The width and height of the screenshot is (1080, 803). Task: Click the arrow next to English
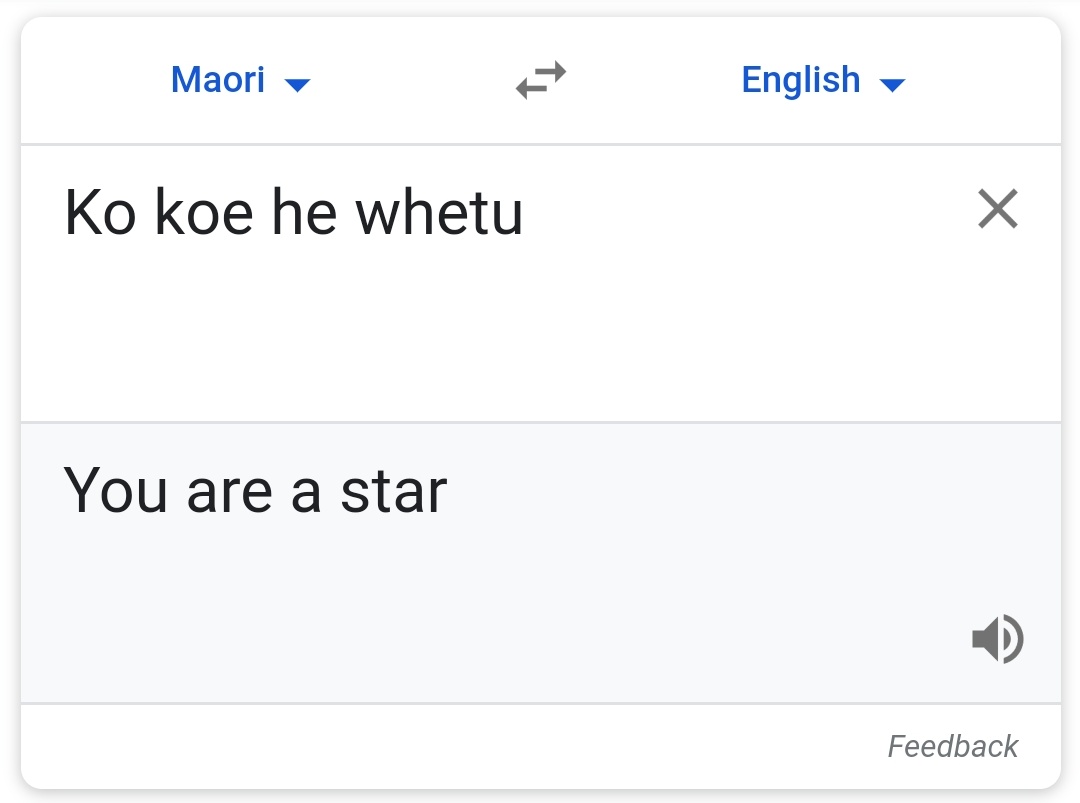(x=892, y=85)
